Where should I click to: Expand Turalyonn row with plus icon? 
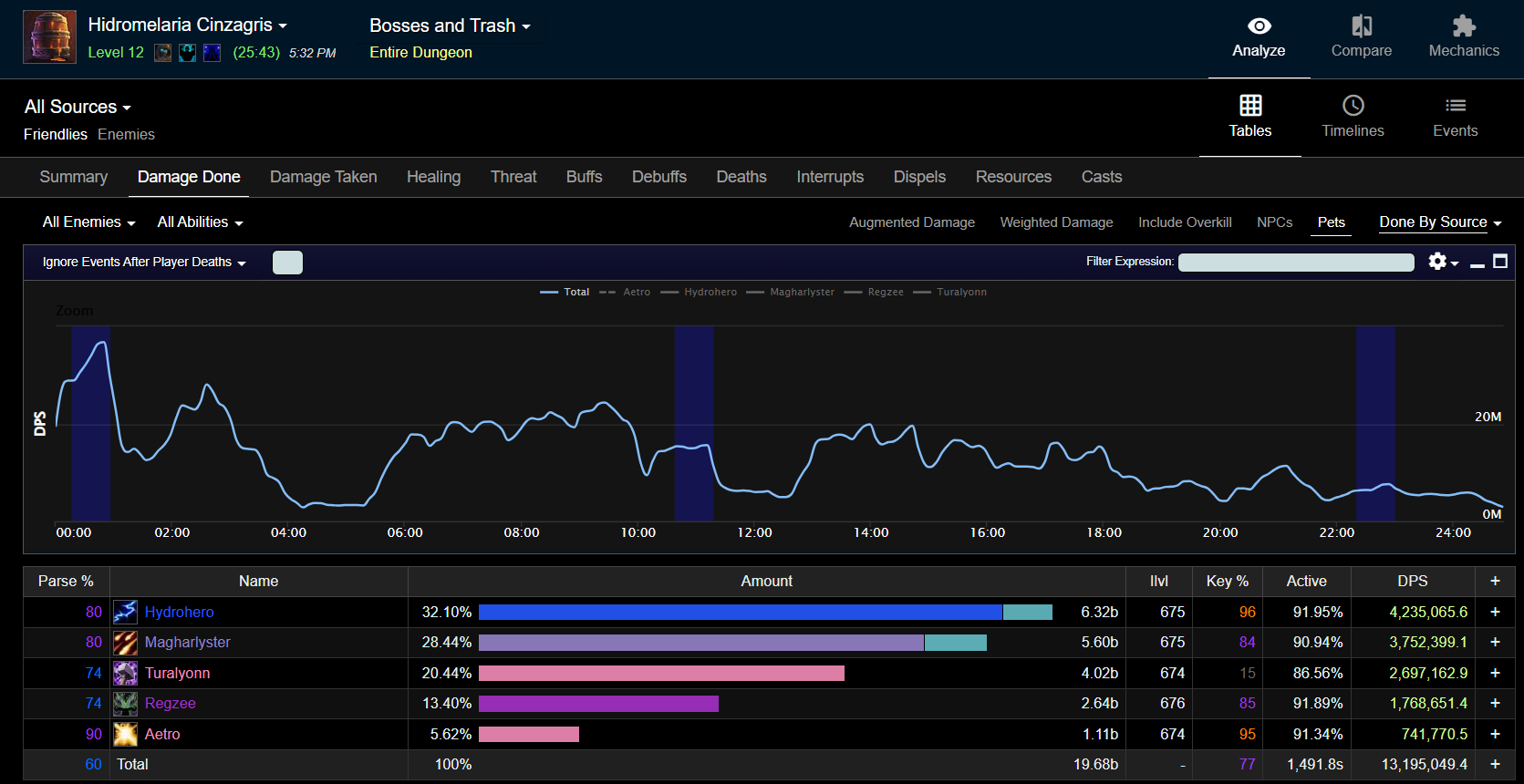[1495, 673]
